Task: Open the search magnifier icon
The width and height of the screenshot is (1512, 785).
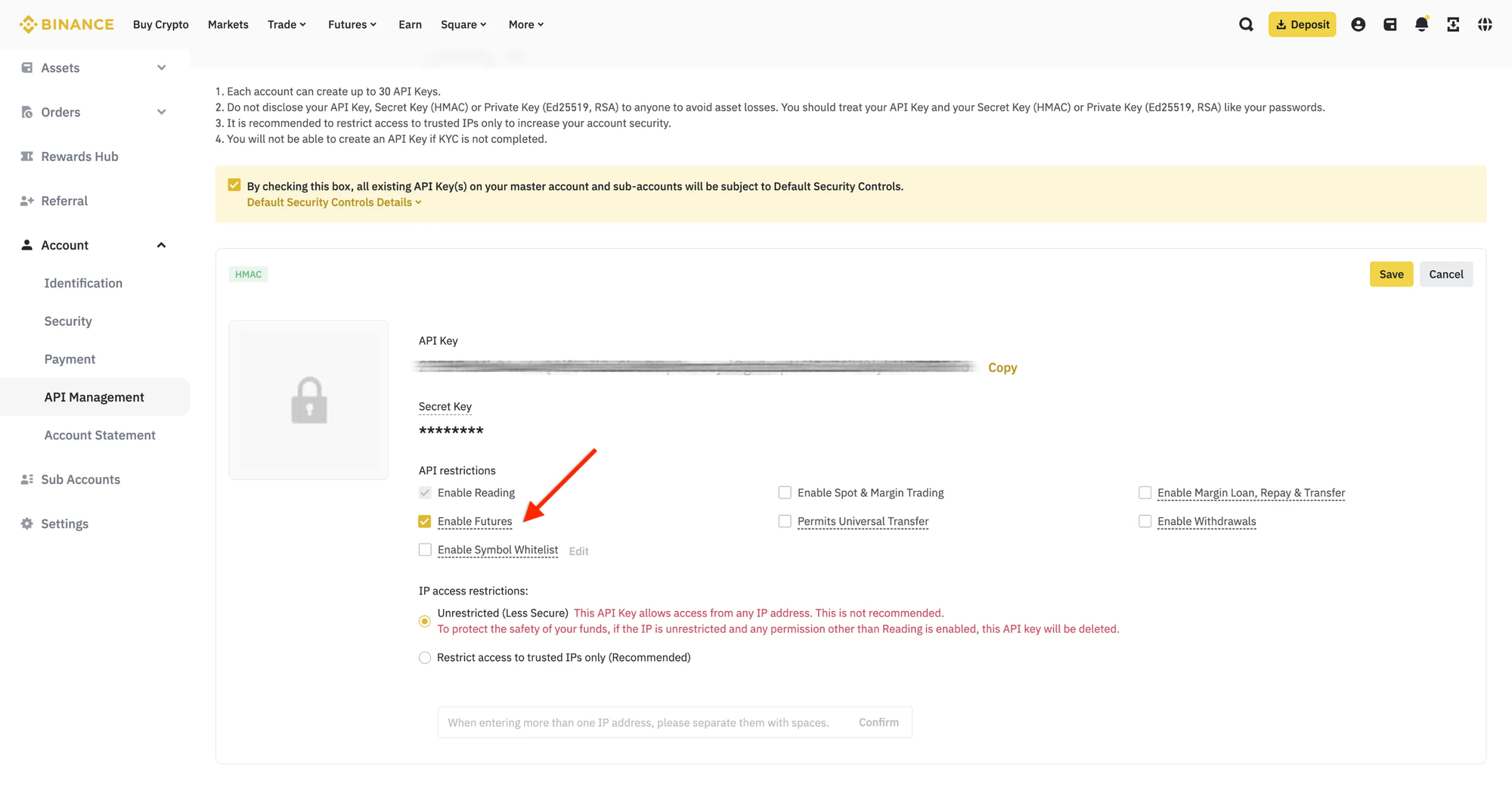Action: [1246, 24]
